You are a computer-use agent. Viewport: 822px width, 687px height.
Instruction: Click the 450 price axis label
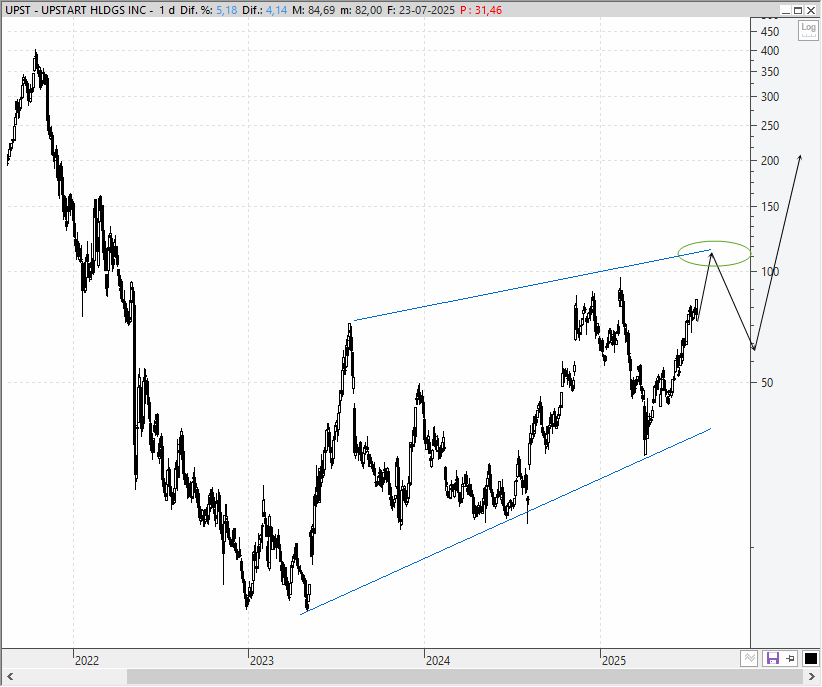coord(770,31)
